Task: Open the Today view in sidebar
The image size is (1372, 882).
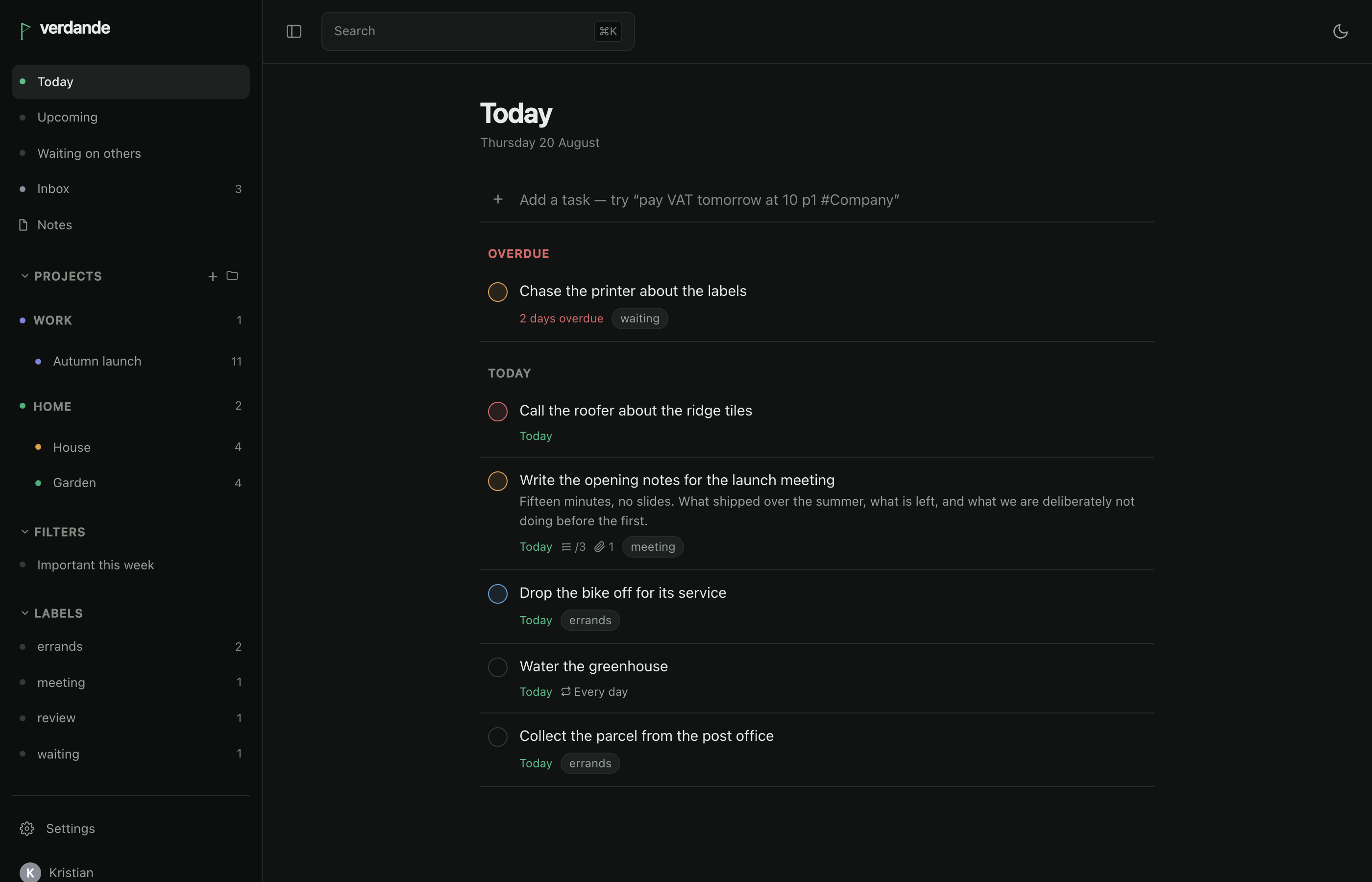Action: 130,82
